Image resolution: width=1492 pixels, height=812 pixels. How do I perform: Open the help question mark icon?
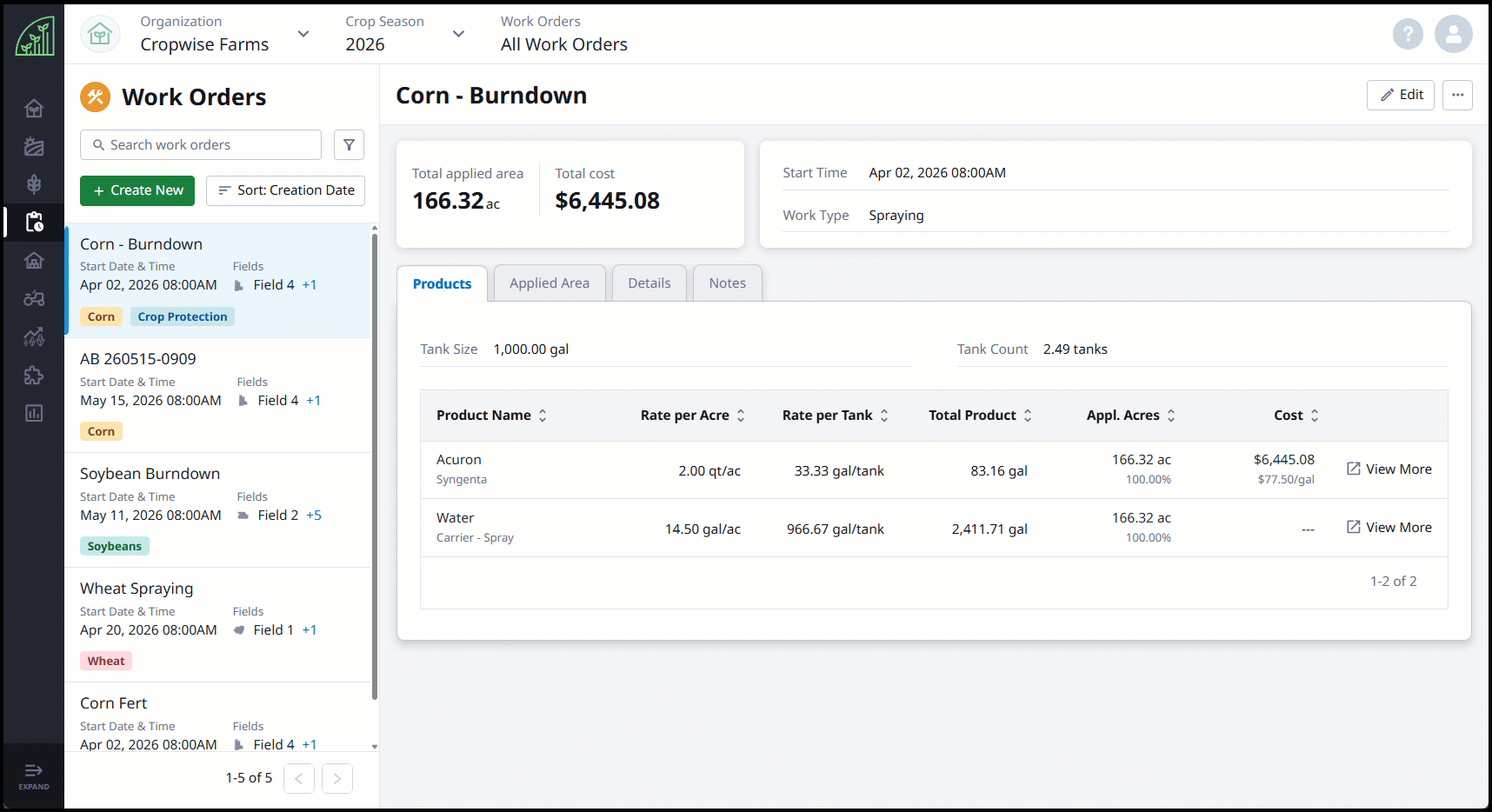(x=1408, y=34)
